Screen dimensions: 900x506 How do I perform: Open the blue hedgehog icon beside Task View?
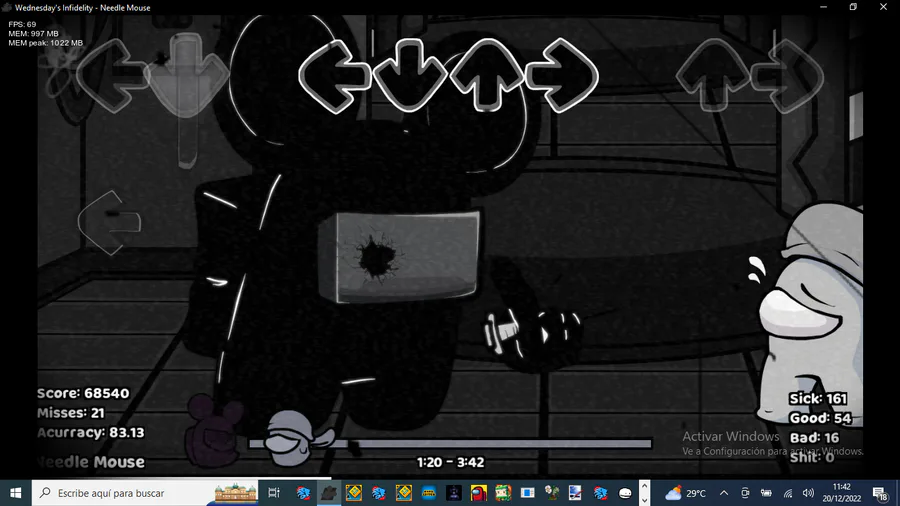coord(304,493)
